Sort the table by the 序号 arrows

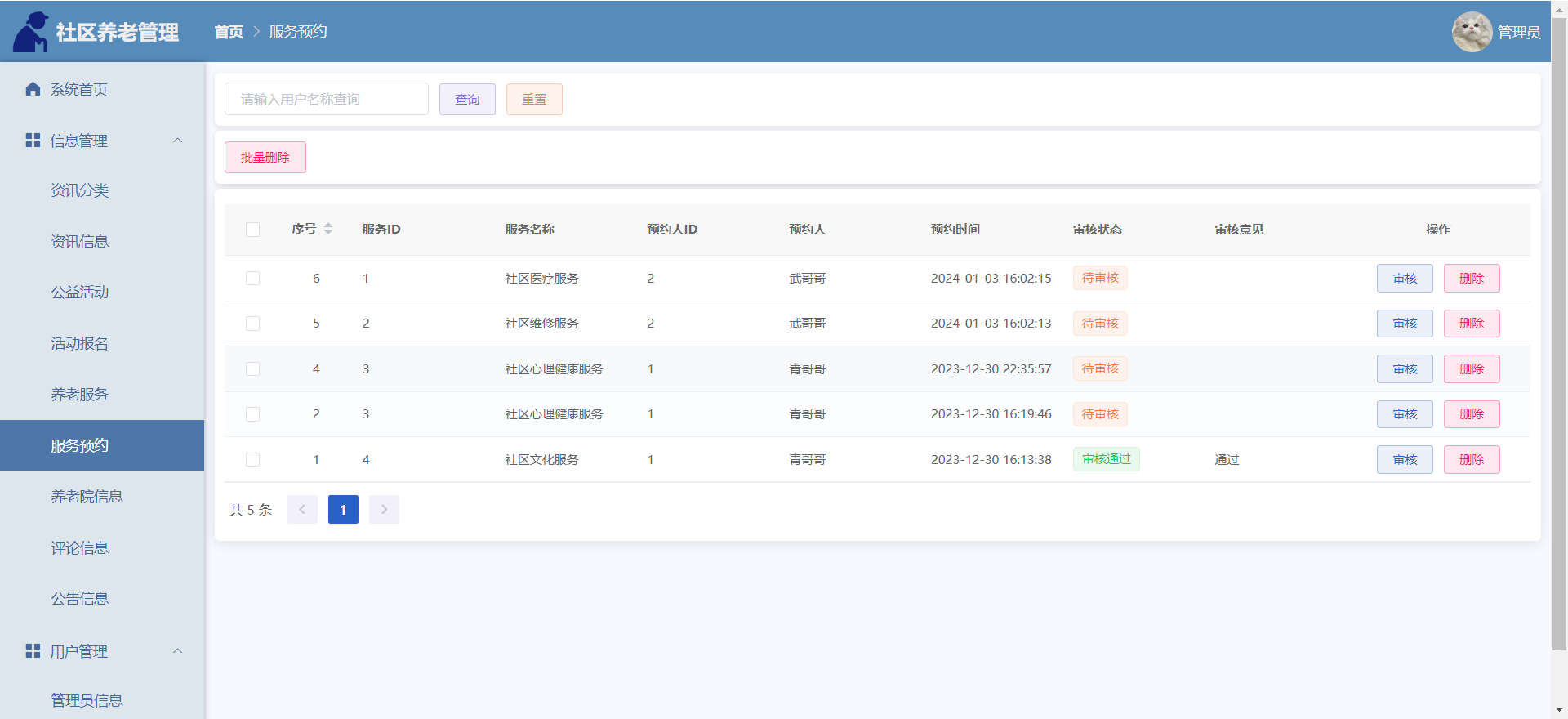328,229
